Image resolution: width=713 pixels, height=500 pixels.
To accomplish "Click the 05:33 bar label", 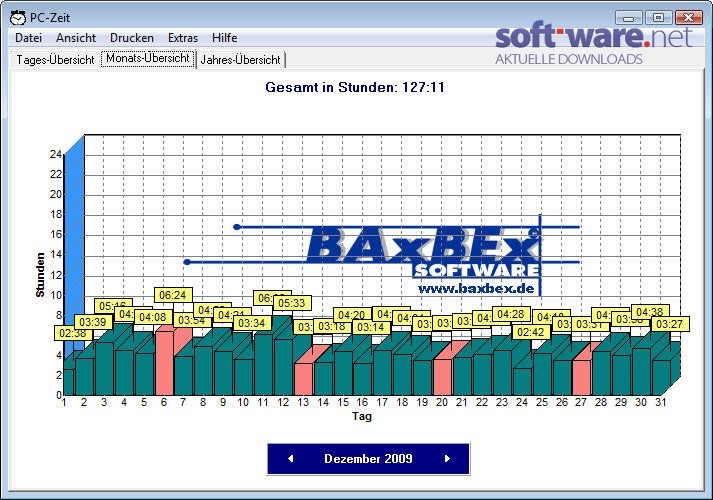I will click(291, 303).
